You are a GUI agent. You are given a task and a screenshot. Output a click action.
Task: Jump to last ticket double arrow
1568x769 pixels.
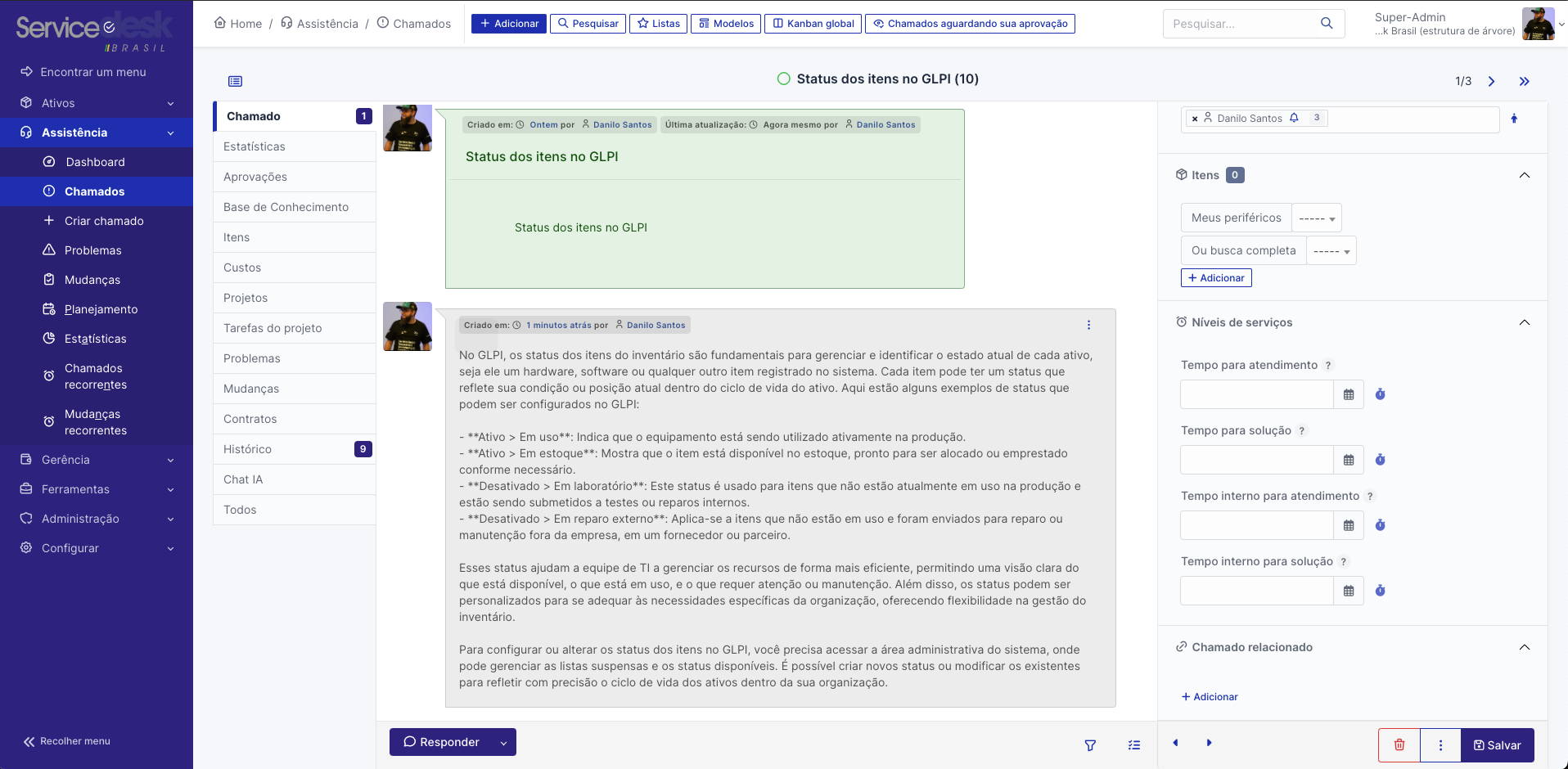click(1524, 81)
